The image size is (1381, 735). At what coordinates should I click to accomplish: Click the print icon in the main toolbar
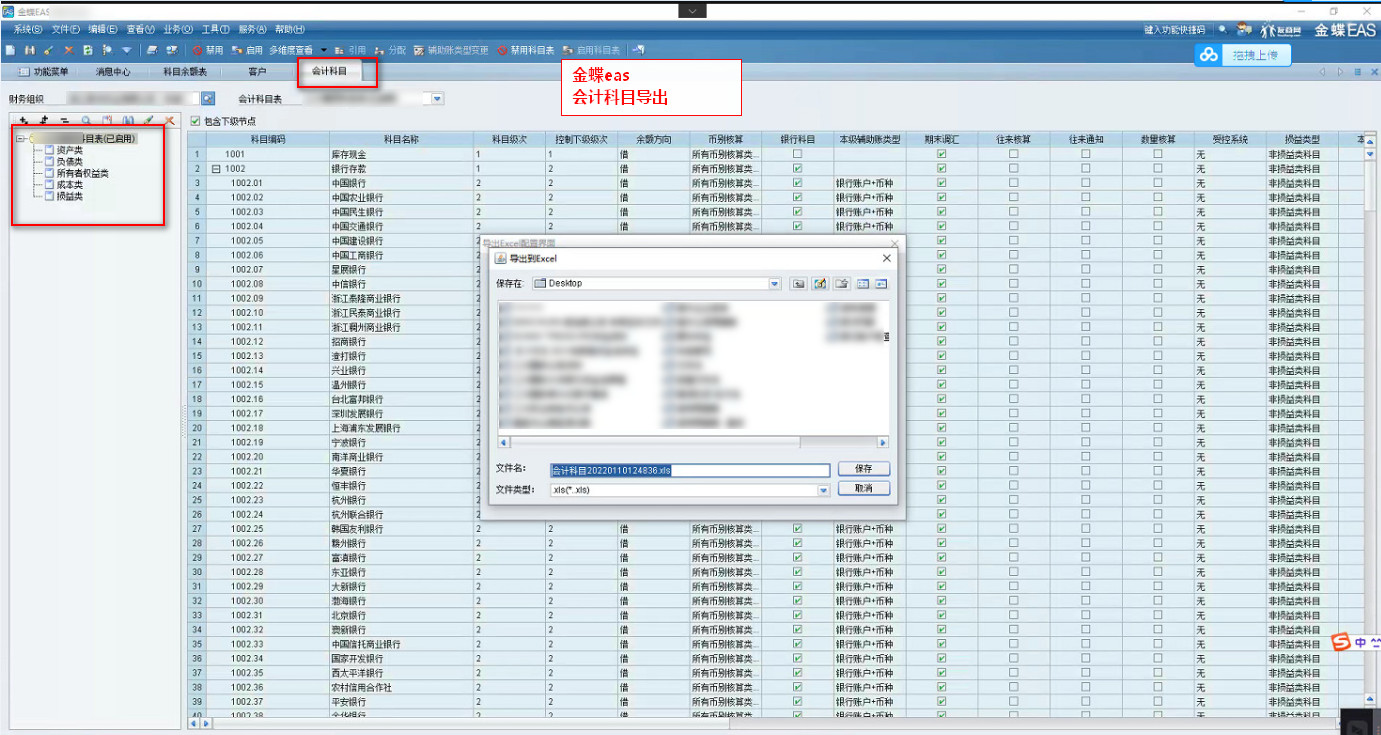pos(152,50)
